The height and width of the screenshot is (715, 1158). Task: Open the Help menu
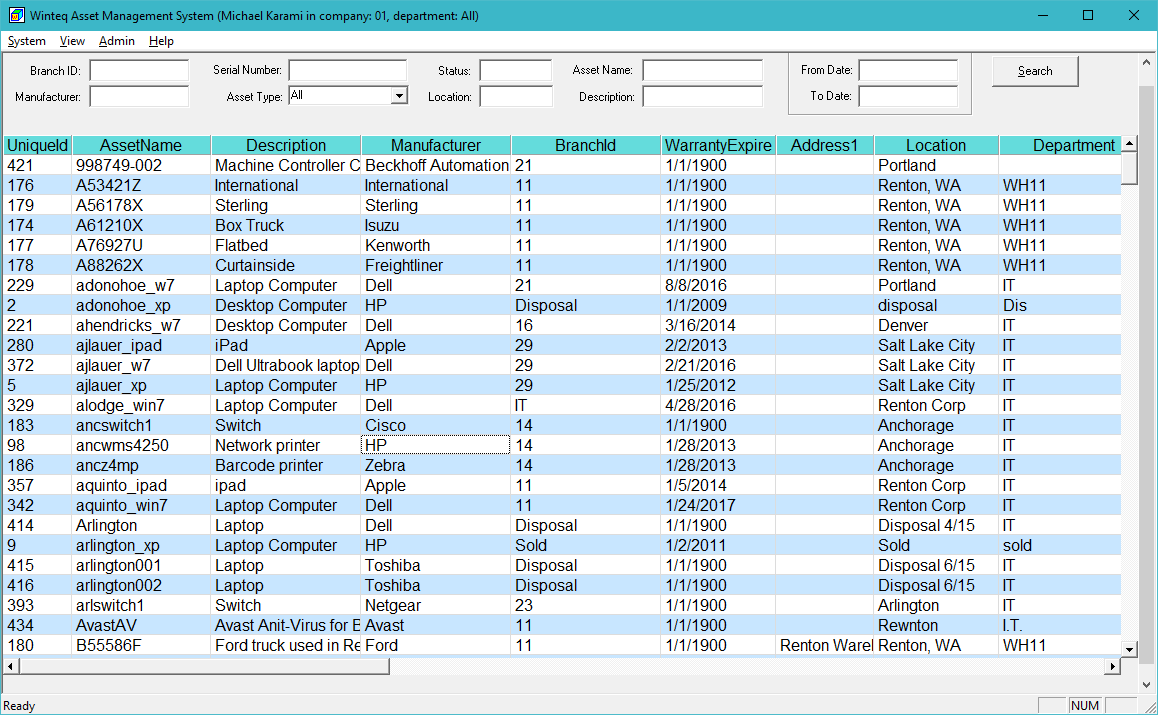[x=161, y=41]
